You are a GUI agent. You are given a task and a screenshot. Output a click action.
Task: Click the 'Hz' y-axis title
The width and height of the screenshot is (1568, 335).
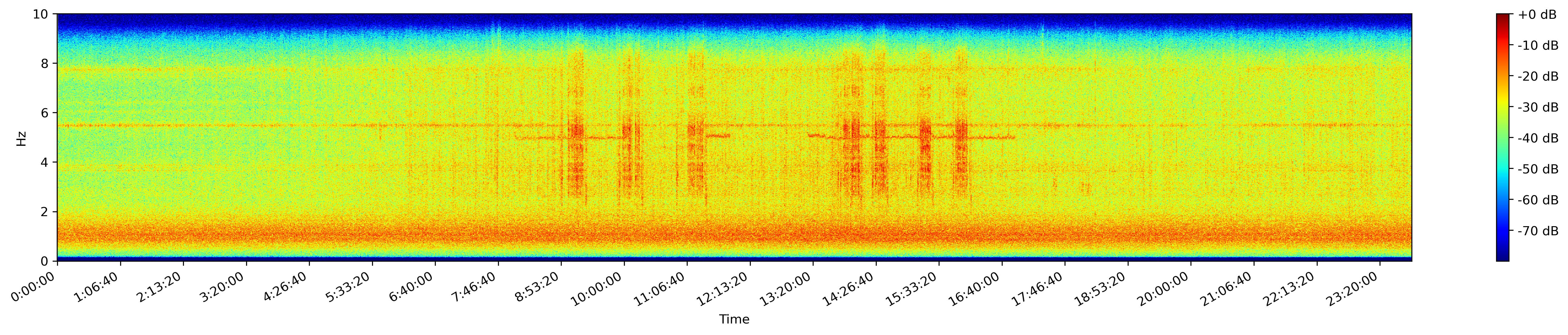pos(21,138)
